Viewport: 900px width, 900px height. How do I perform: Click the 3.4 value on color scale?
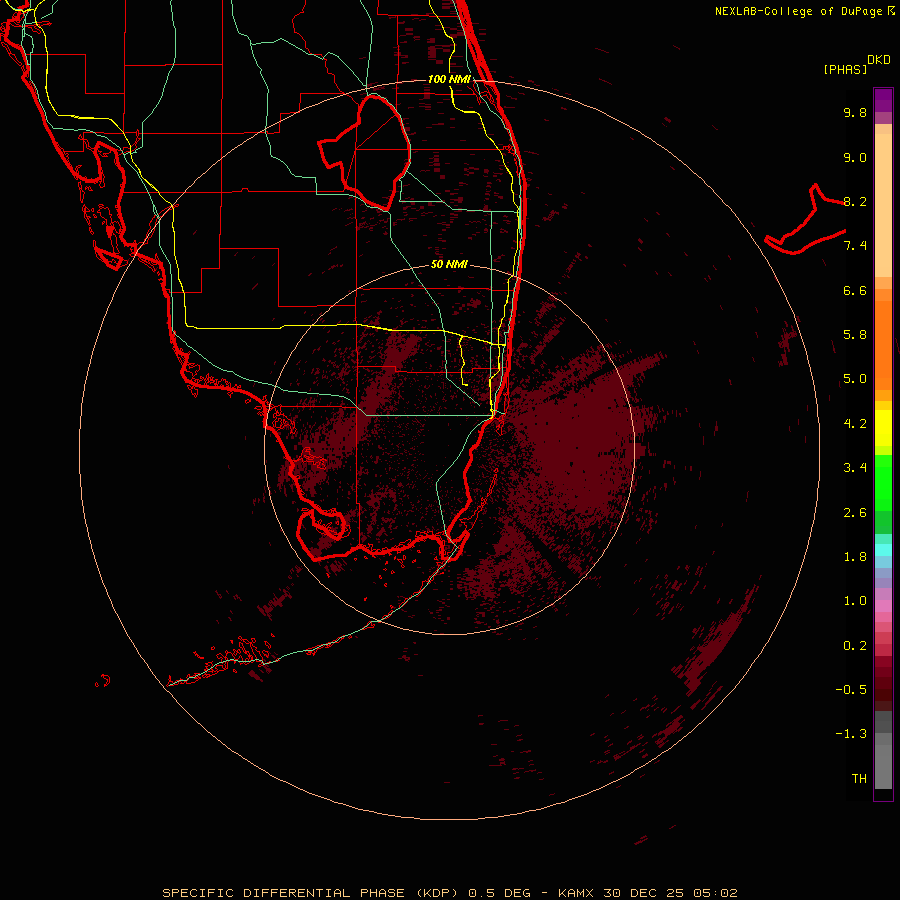tap(855, 468)
